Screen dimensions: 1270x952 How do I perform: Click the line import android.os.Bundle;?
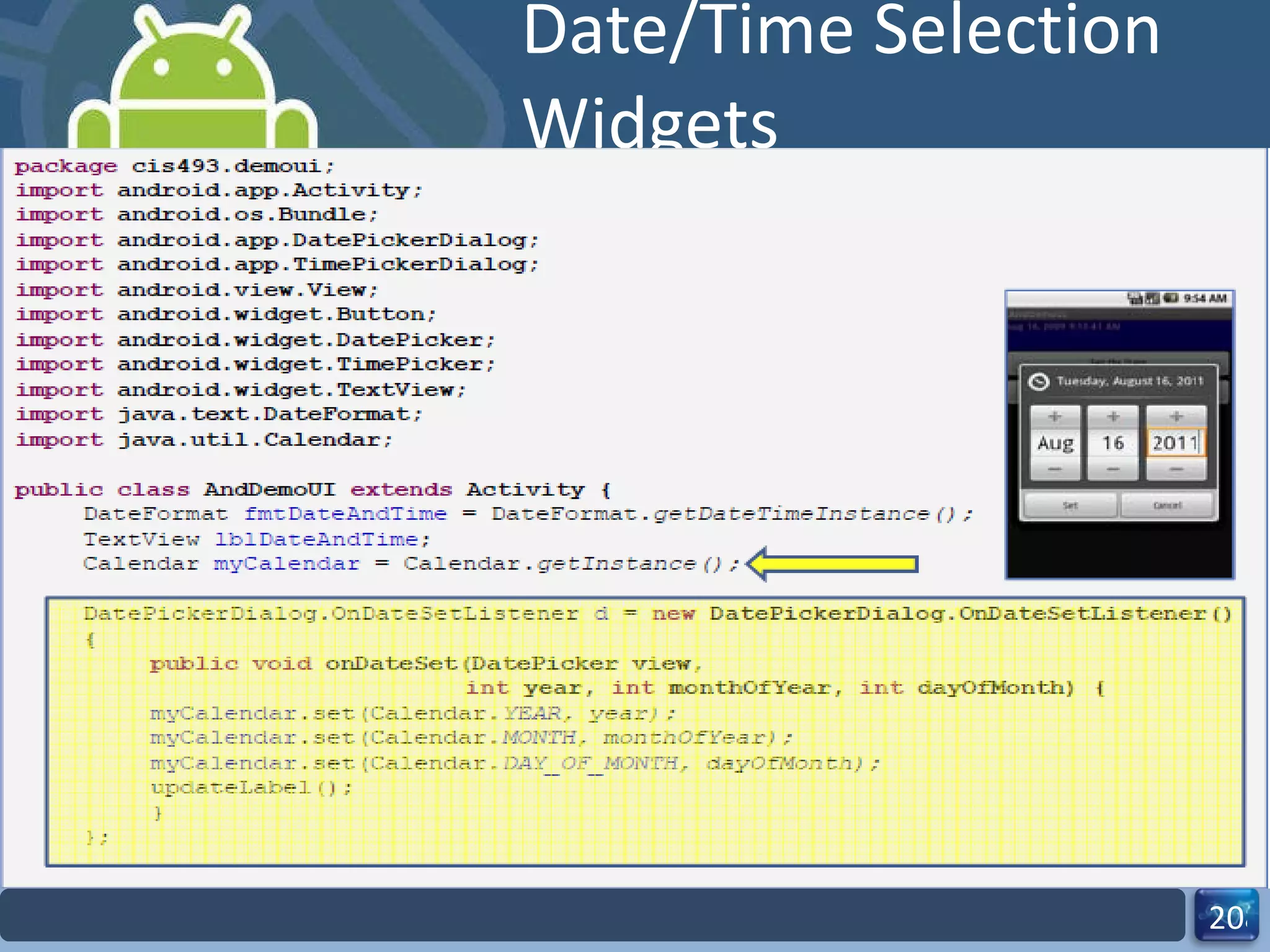197,214
